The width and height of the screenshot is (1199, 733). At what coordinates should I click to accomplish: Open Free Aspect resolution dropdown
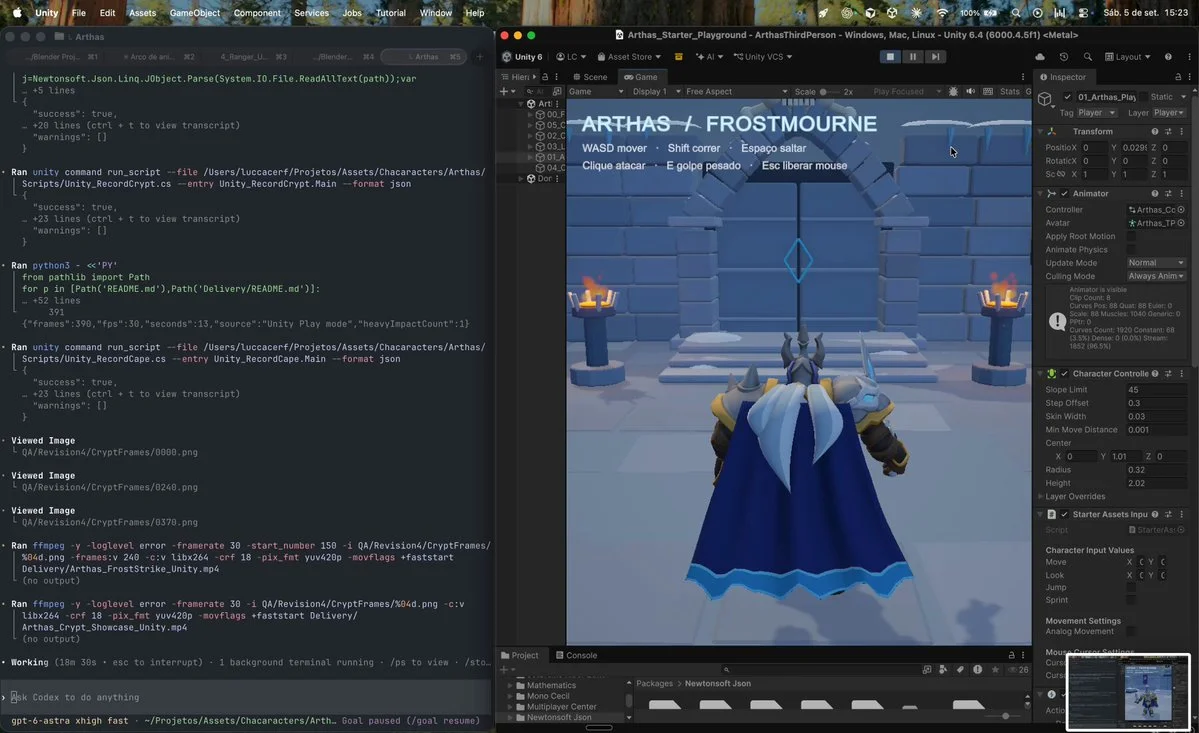coord(736,92)
